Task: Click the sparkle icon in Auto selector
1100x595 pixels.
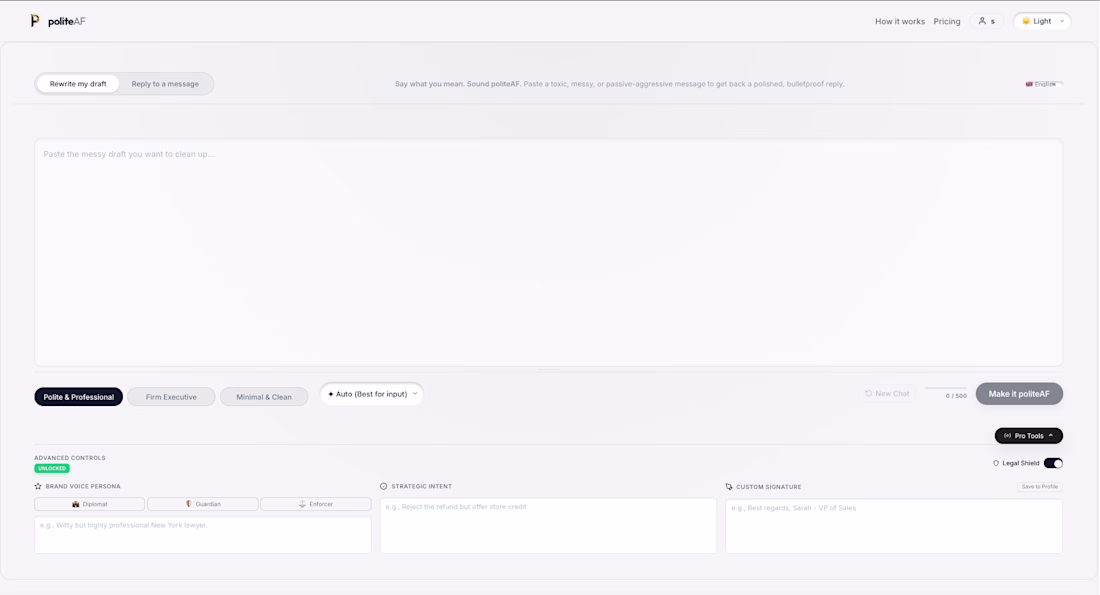Action: [x=330, y=394]
